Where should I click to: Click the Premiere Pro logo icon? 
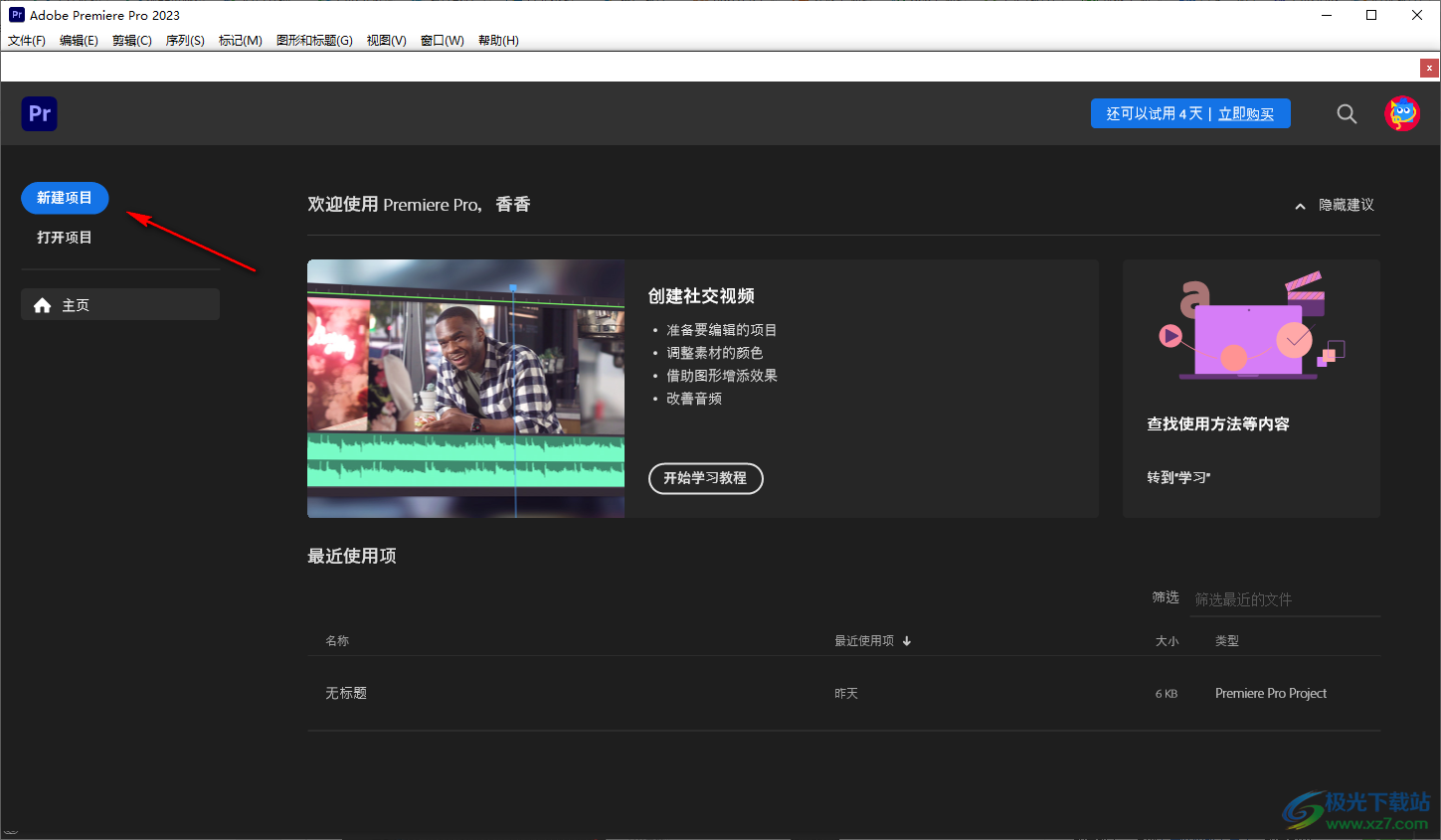[x=40, y=113]
